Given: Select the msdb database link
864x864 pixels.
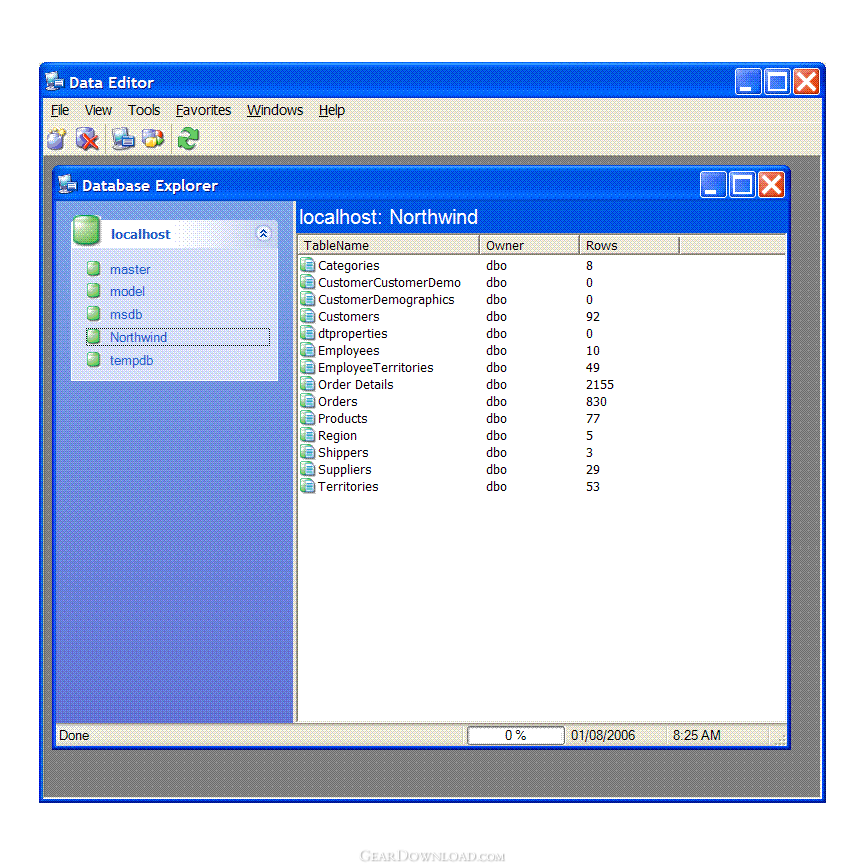Looking at the screenshot, I should tap(126, 315).
